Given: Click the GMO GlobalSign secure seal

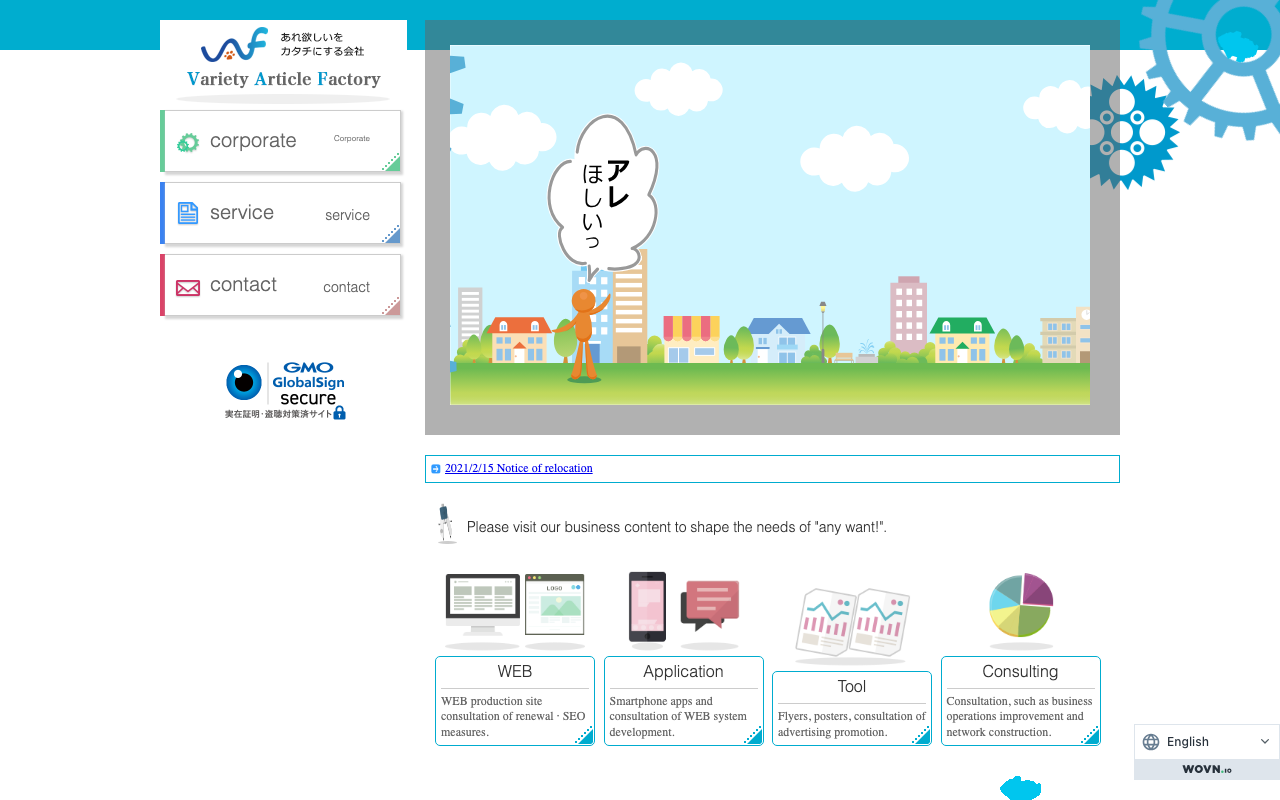Looking at the screenshot, I should (285, 391).
